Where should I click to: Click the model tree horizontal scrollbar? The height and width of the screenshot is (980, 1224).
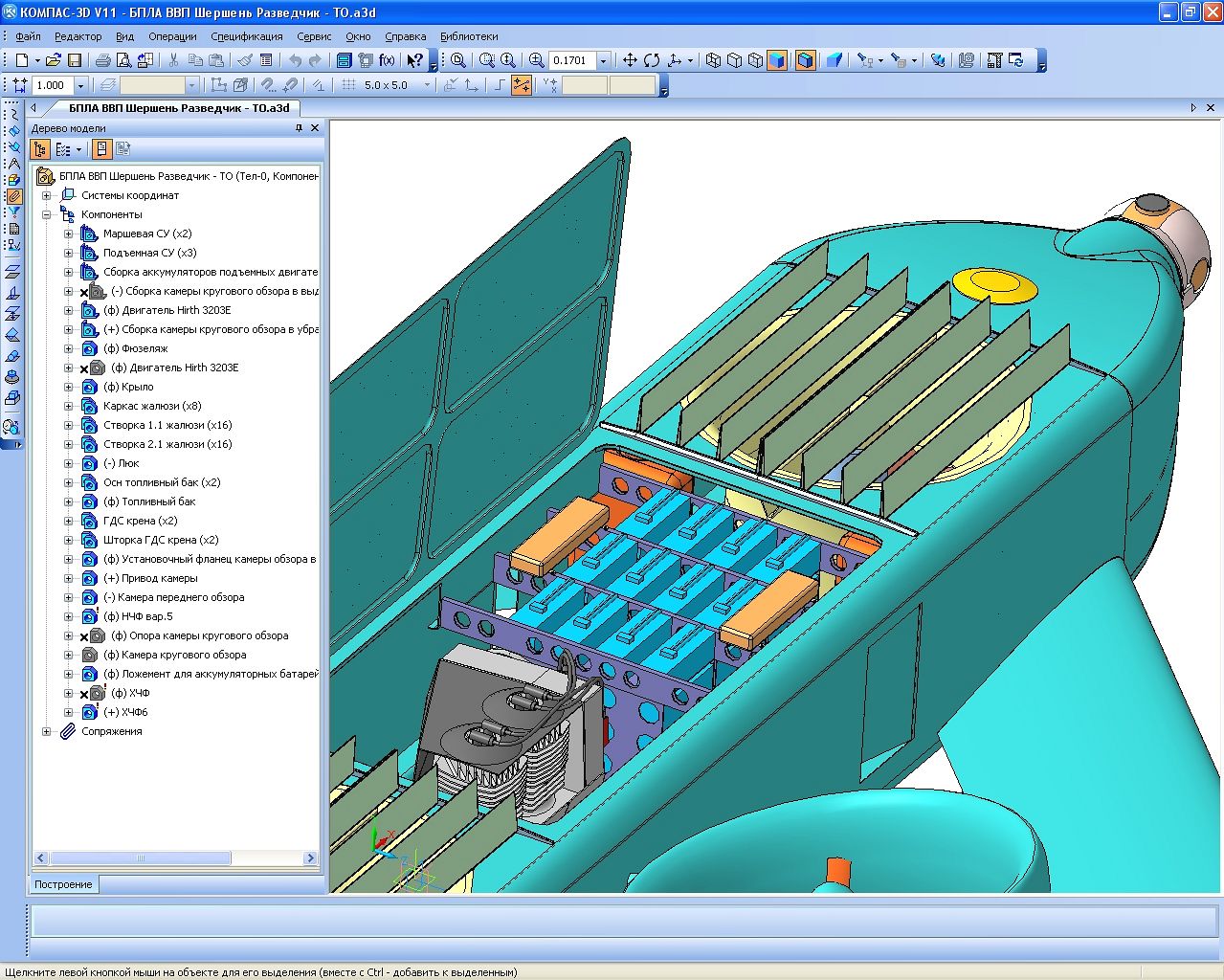(x=141, y=858)
